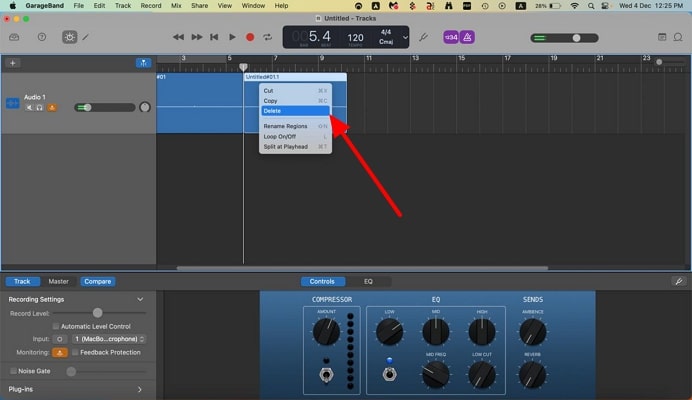Toggle the Smart Controls button
This screenshot has height=400, width=692.
[x=69, y=37]
